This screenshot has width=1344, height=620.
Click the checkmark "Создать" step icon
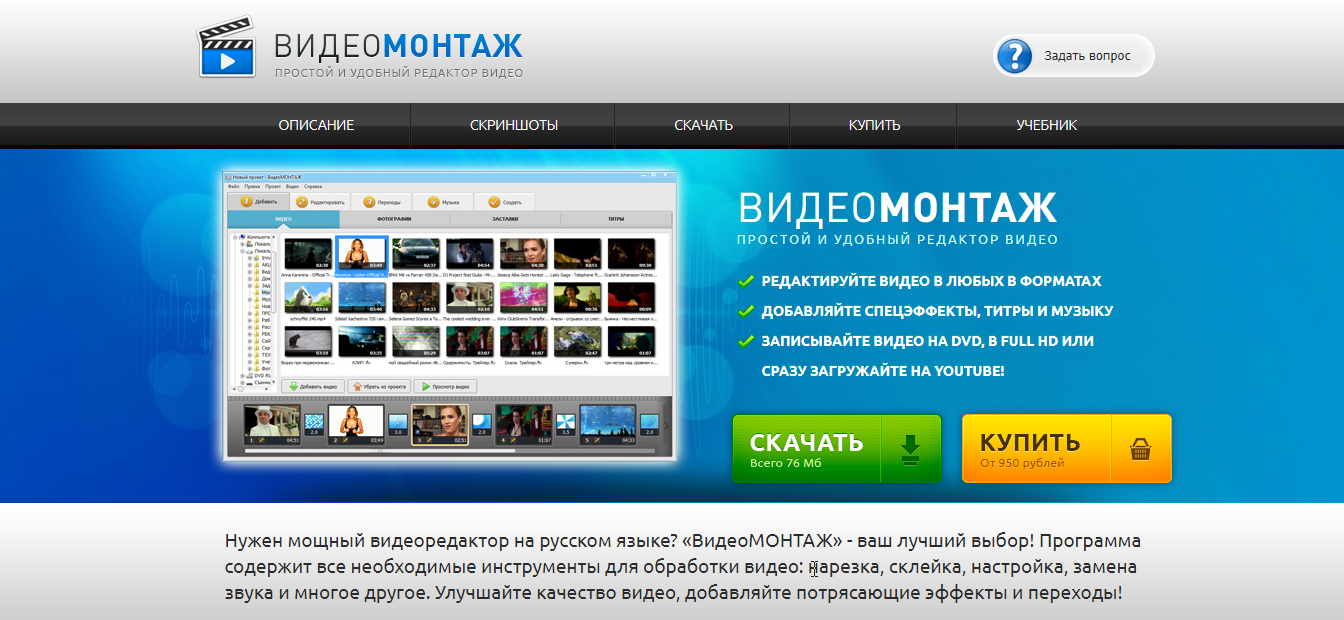[x=492, y=202]
